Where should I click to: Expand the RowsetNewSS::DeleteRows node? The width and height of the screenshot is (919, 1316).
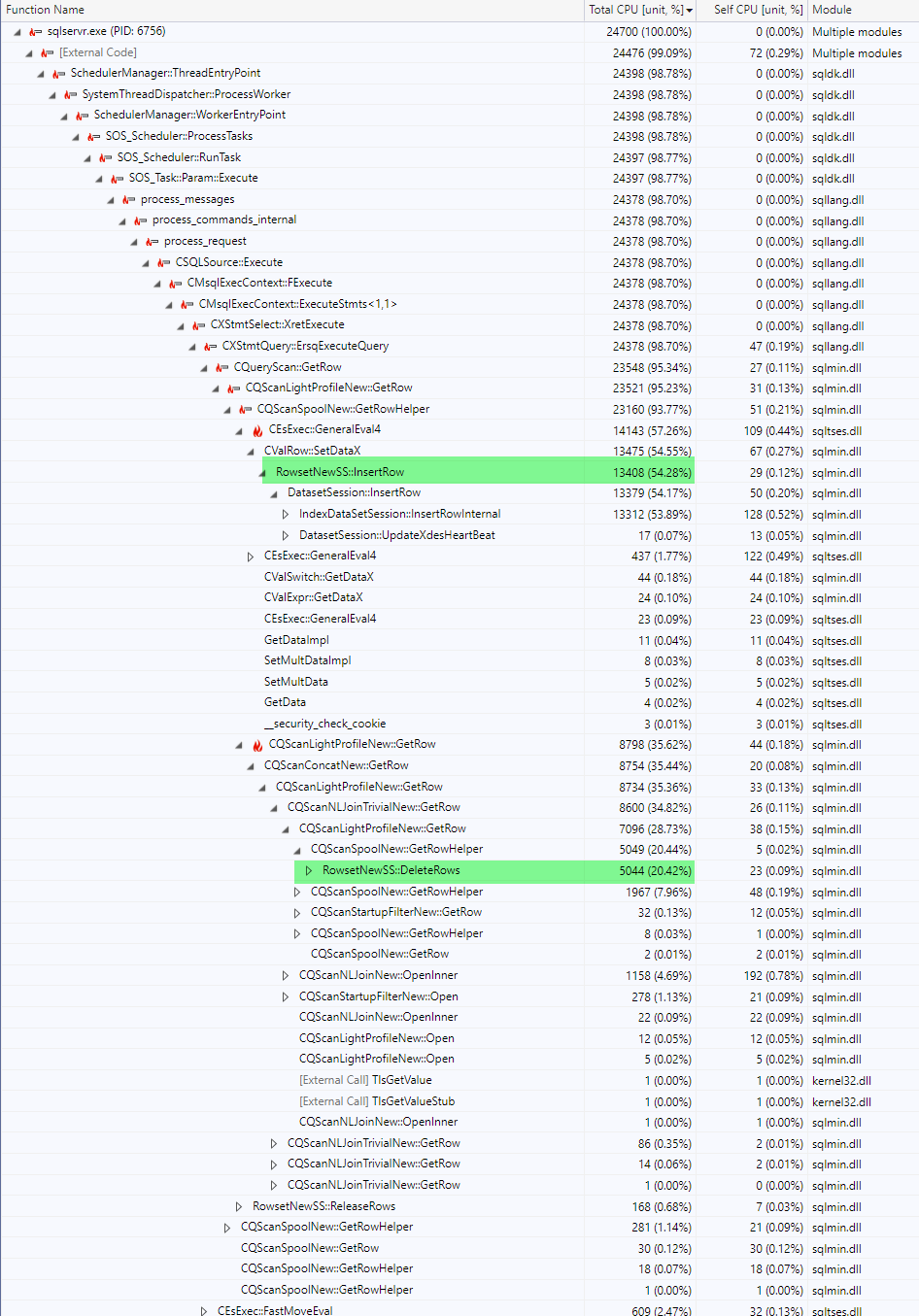(309, 871)
